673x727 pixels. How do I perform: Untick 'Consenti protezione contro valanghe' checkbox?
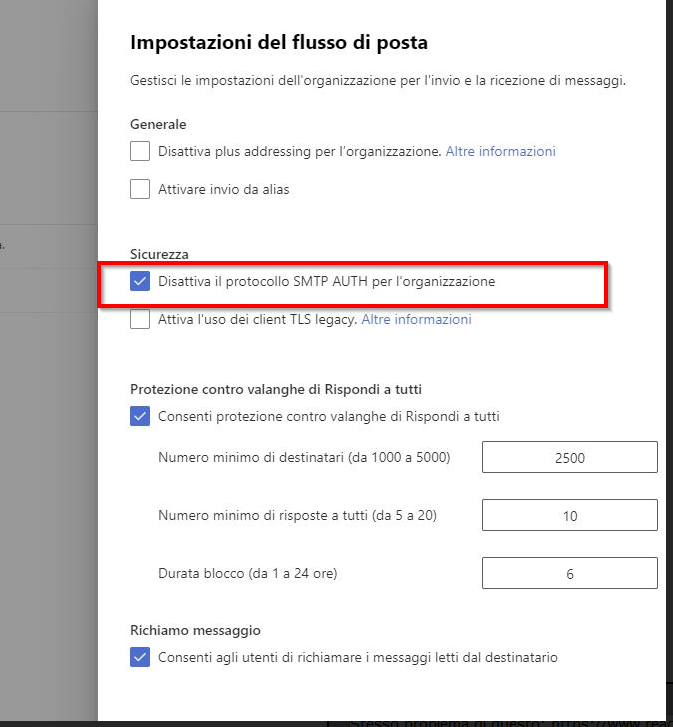[140, 416]
